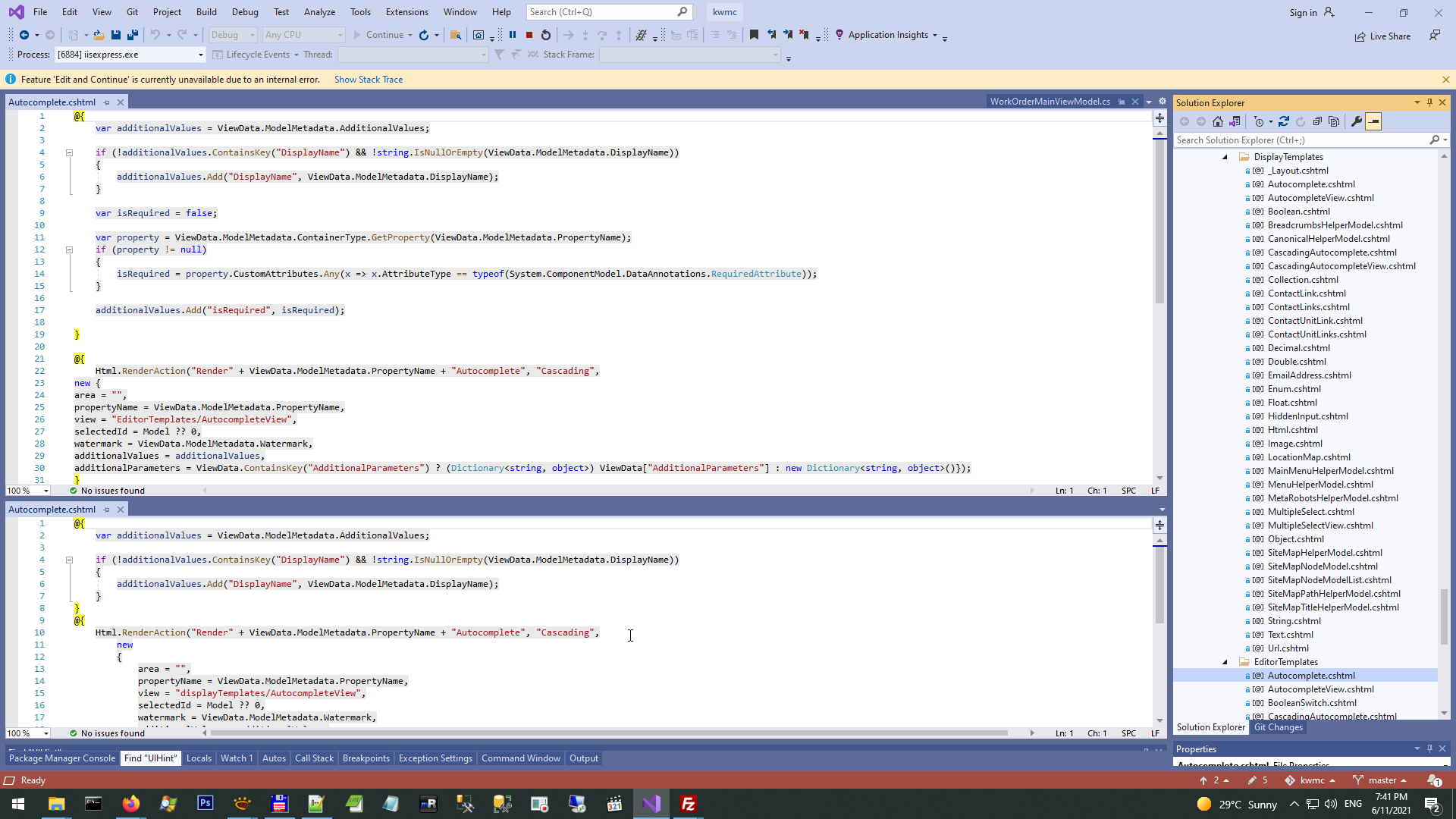Click the Live Share button

[1382, 36]
